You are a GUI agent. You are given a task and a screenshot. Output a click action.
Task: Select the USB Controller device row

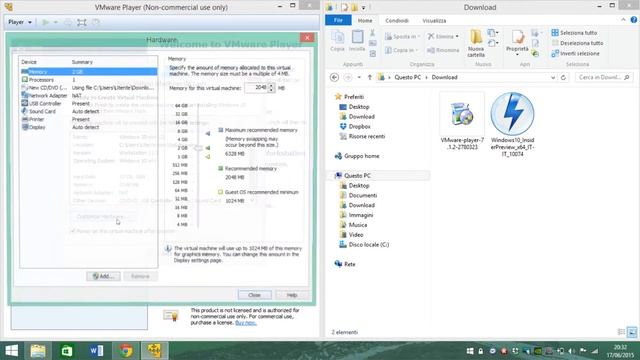pos(89,103)
